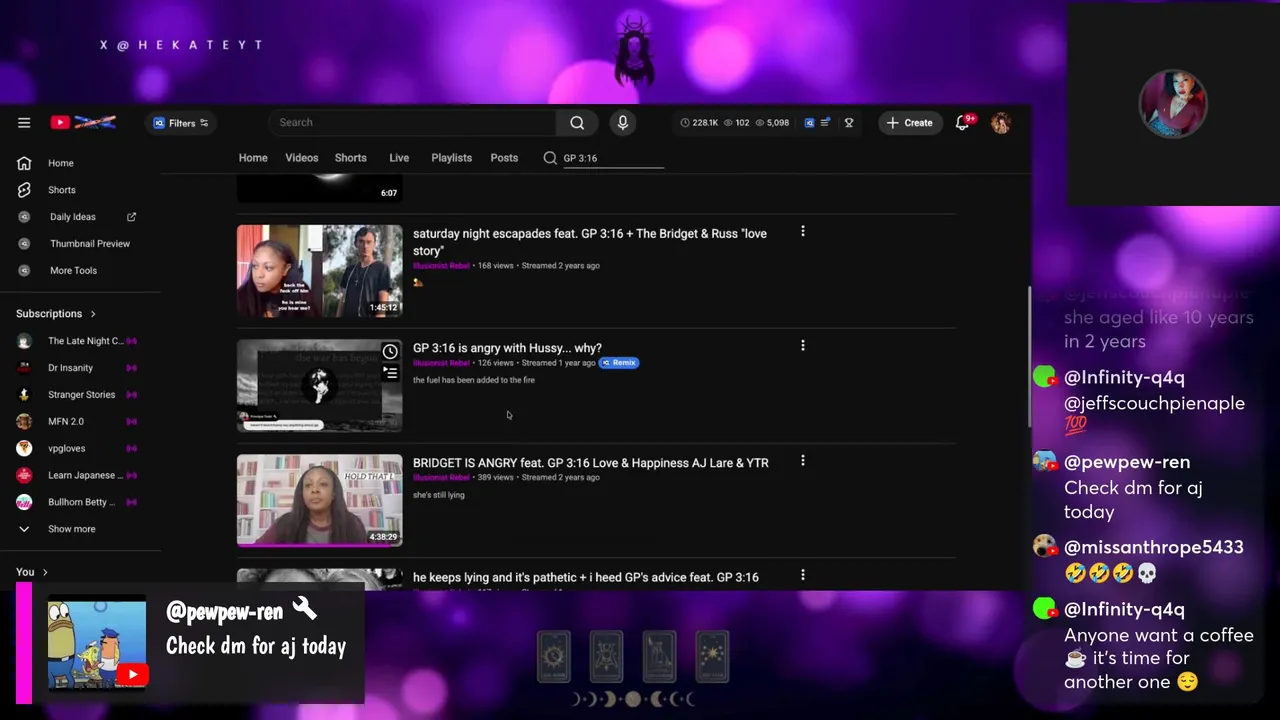Click title 'GP 3:16 is angry with Hussy... why?'
The width and height of the screenshot is (1280, 720).
click(x=507, y=348)
